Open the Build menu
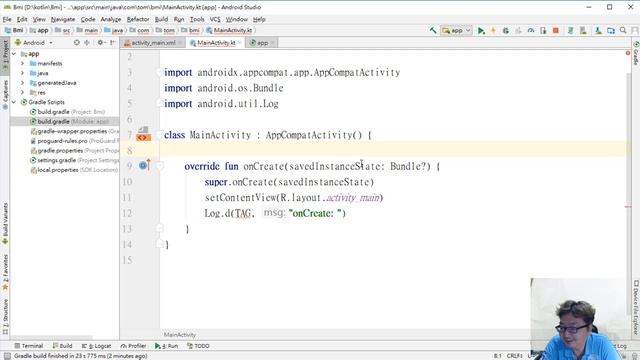This screenshot has height=360, width=640. (161, 19)
